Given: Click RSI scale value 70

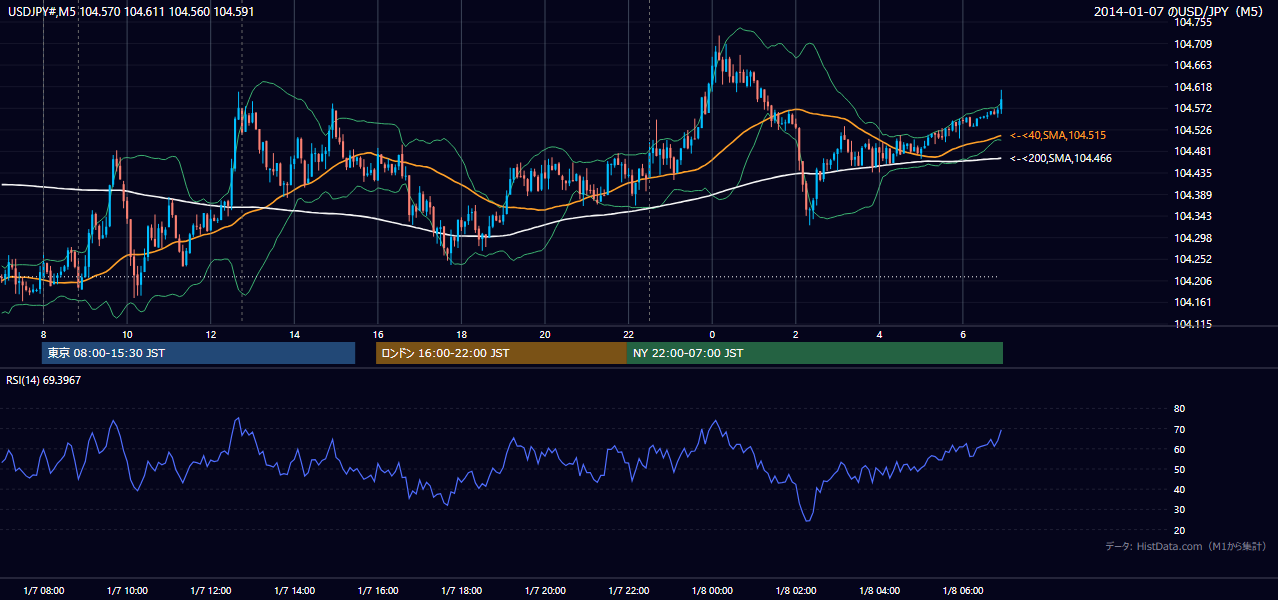Looking at the screenshot, I should (1179, 429).
